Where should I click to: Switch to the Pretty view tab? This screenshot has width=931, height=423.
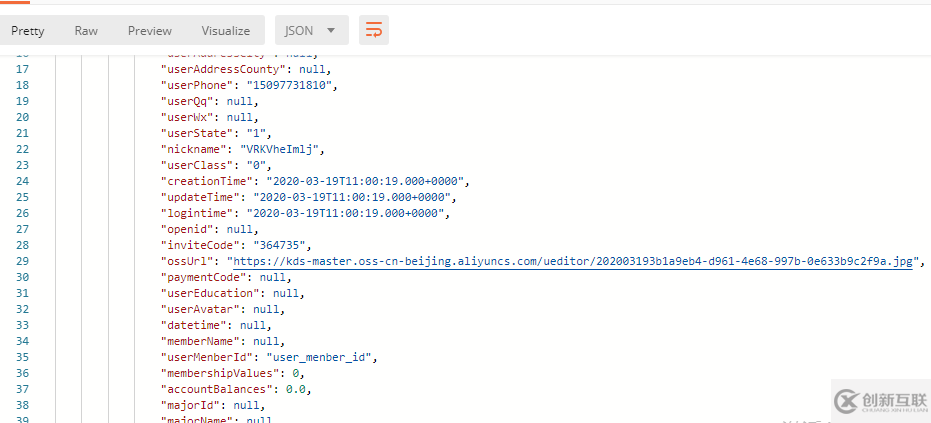28,31
